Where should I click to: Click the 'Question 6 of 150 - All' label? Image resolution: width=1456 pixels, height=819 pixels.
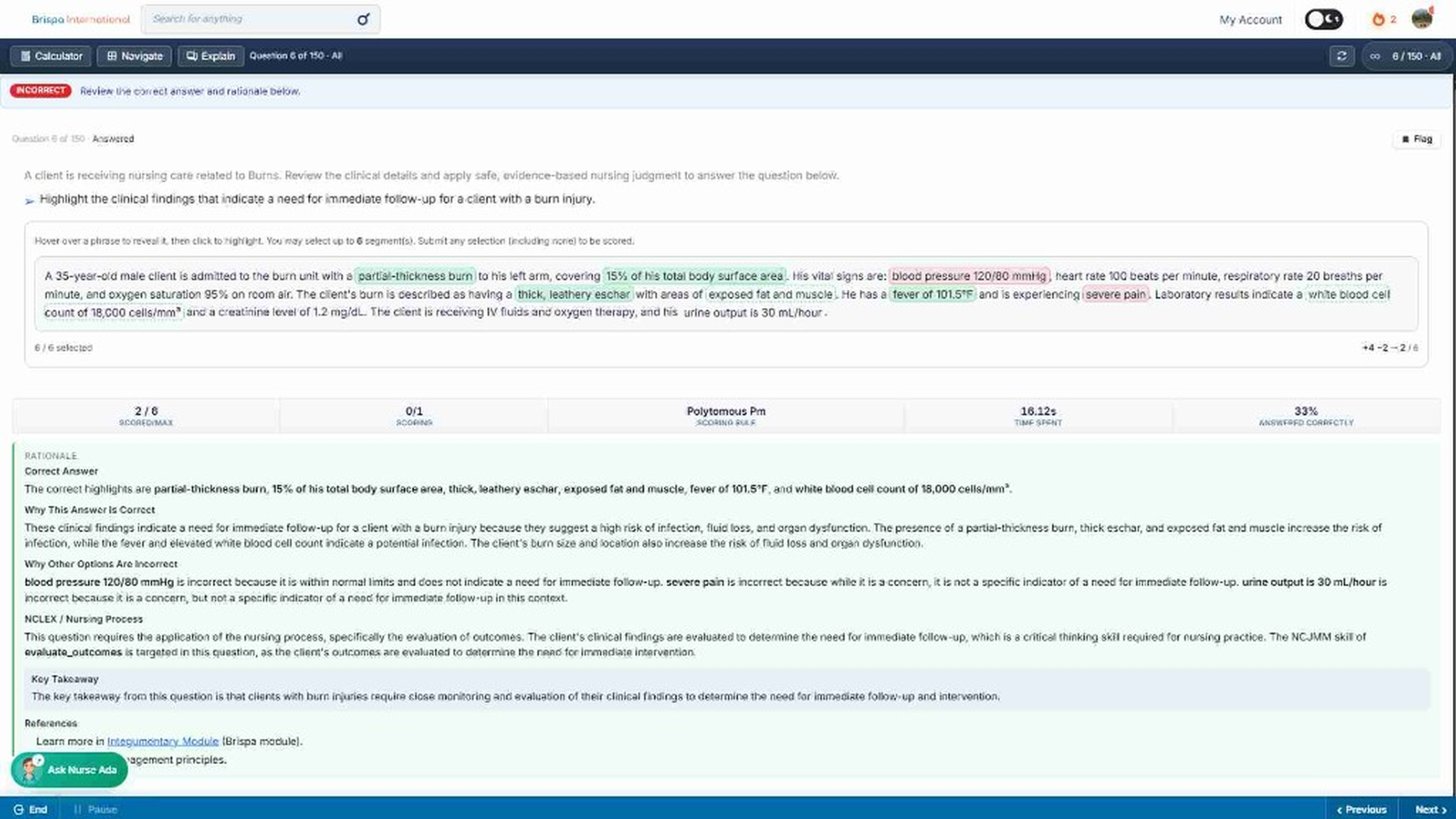click(296, 55)
